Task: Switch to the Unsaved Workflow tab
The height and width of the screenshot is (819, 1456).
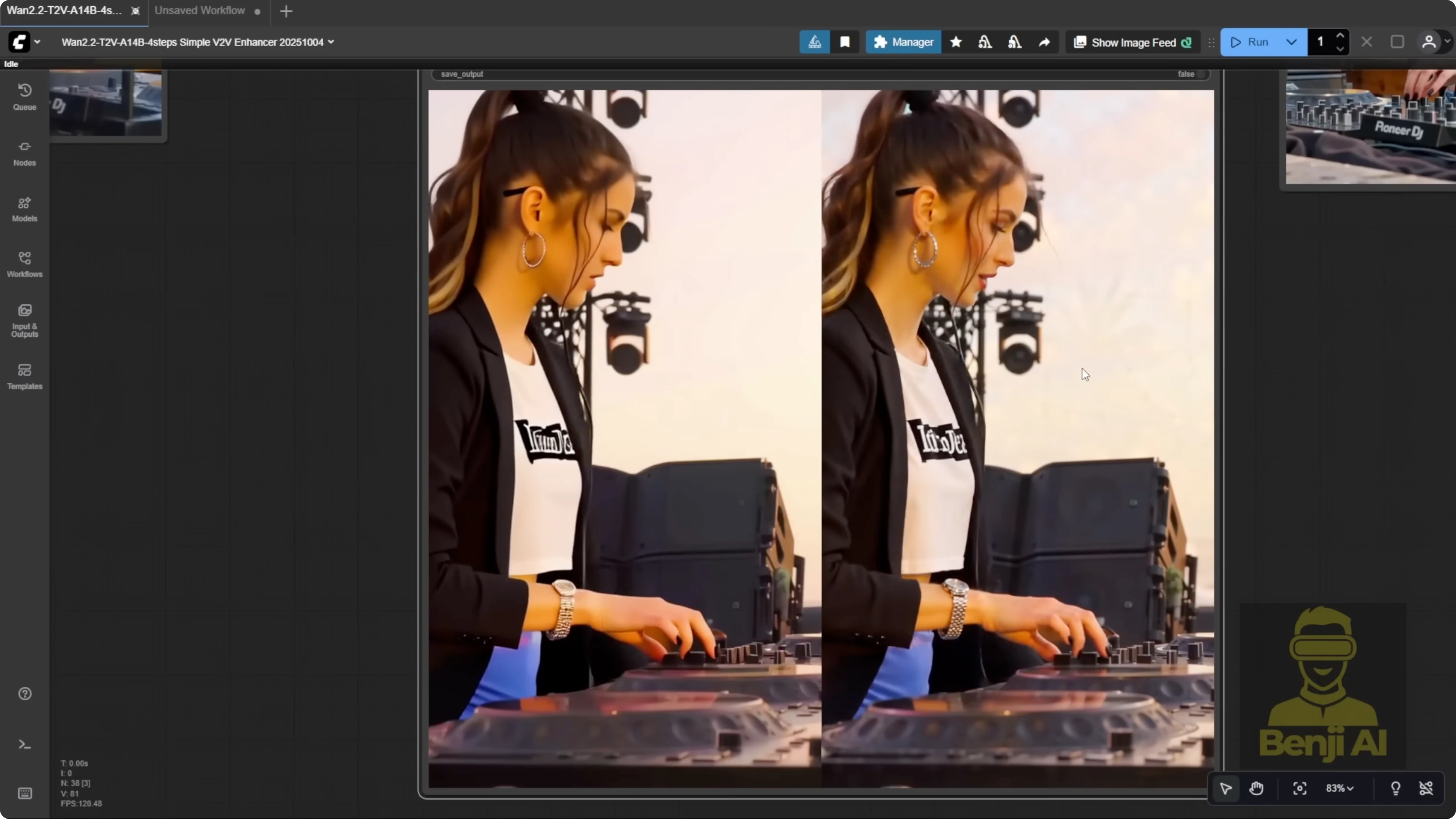Action: pos(199,10)
